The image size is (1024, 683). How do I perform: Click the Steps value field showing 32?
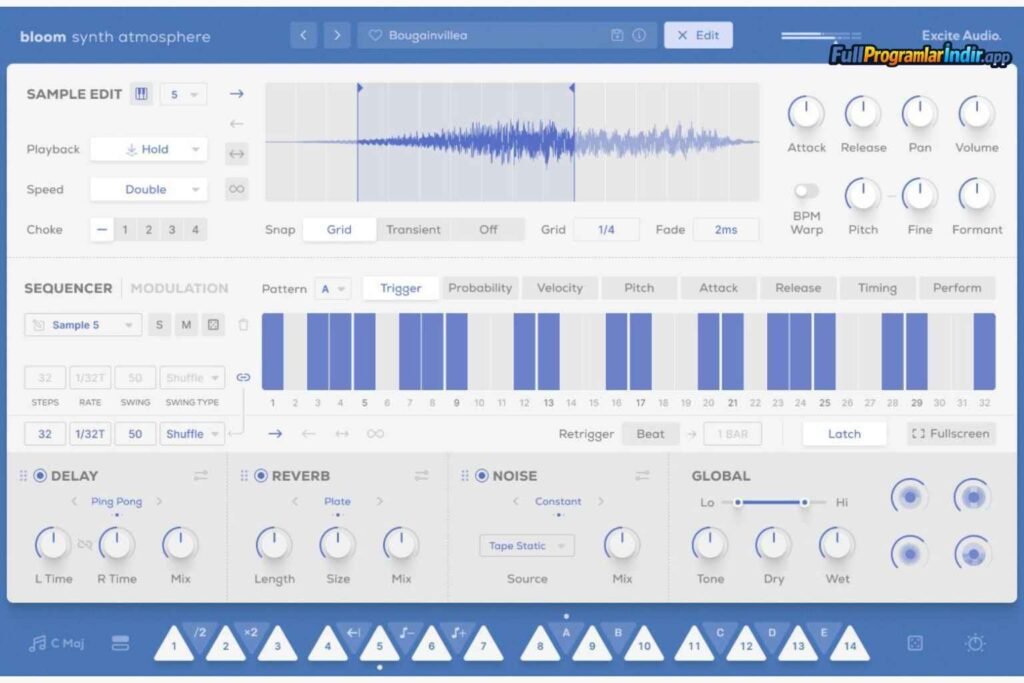click(x=44, y=377)
